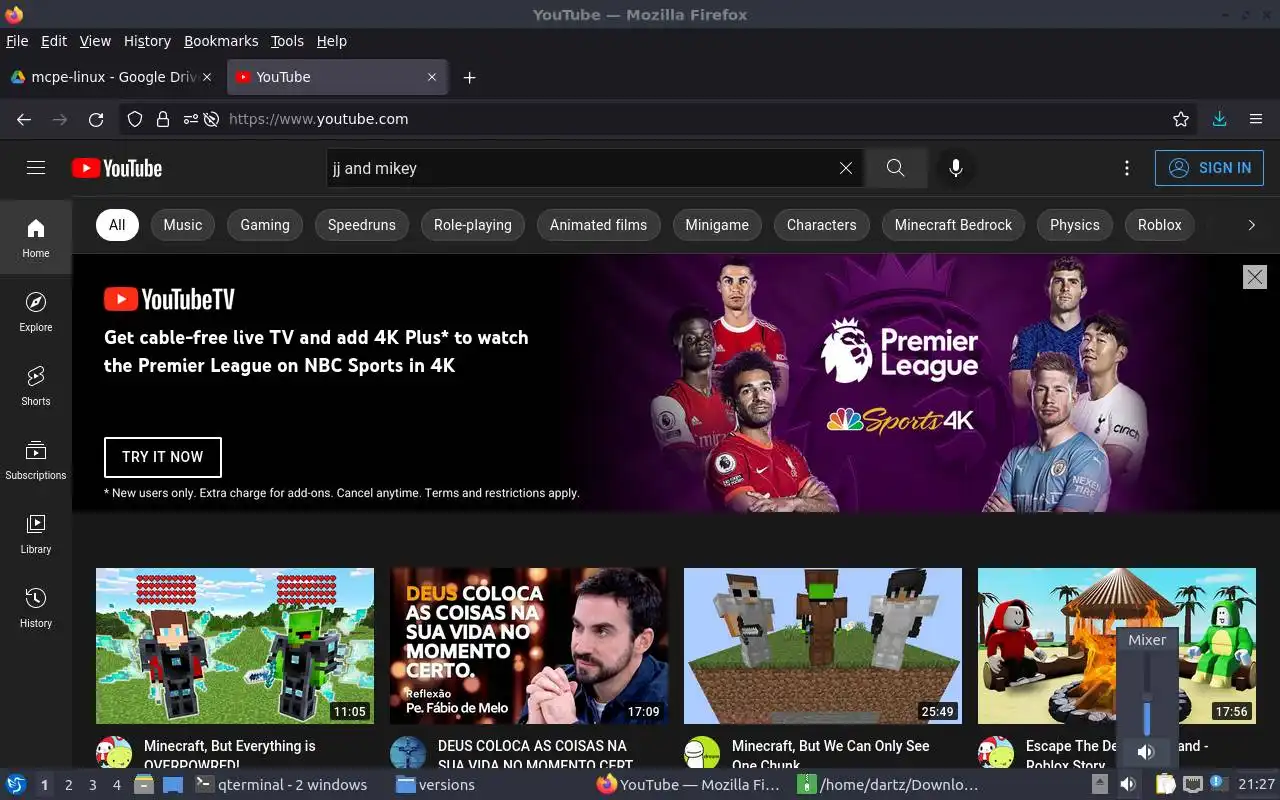Viewport: 1280px width, 800px height.
Task: Open the History menu in the menu bar
Action: tap(147, 41)
